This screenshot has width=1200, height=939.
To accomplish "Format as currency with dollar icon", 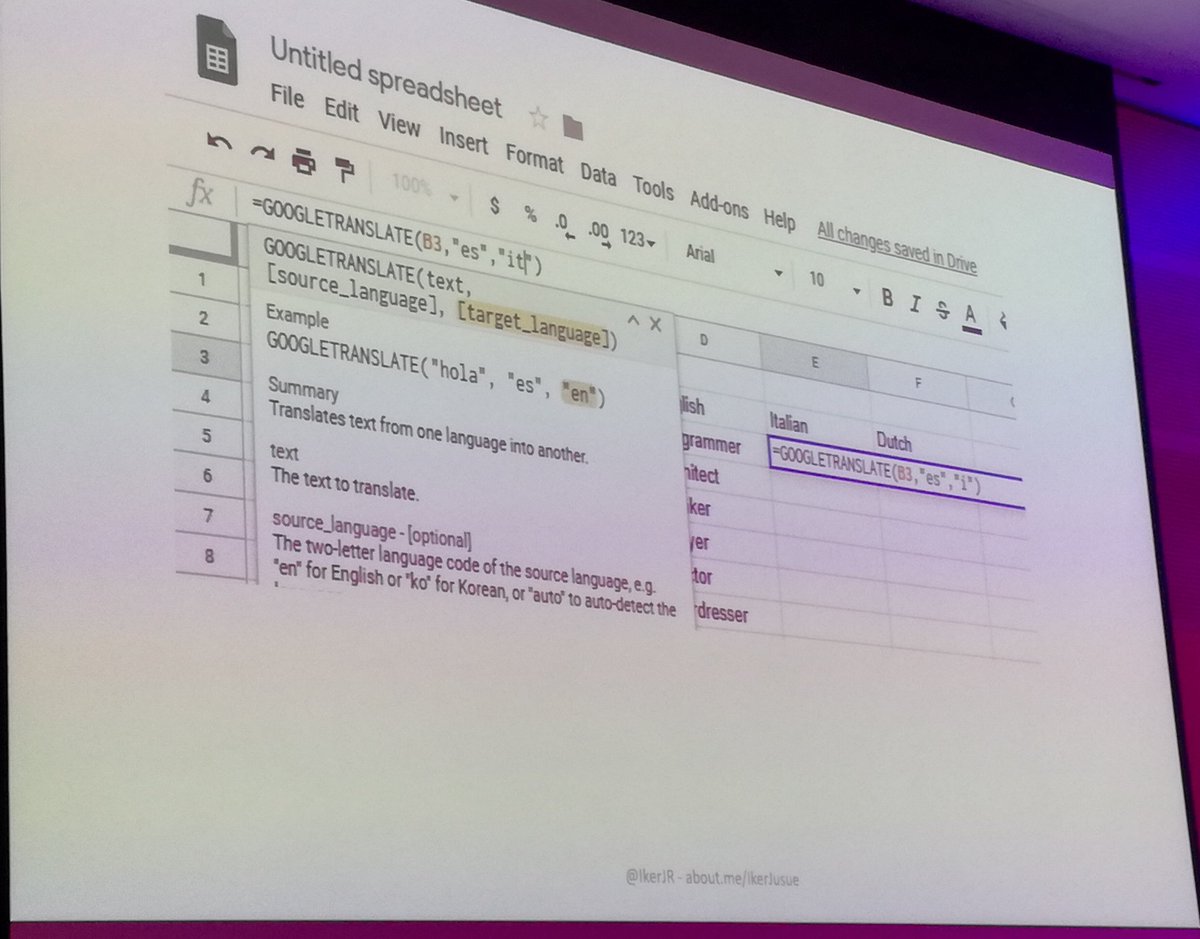I will (x=494, y=205).
